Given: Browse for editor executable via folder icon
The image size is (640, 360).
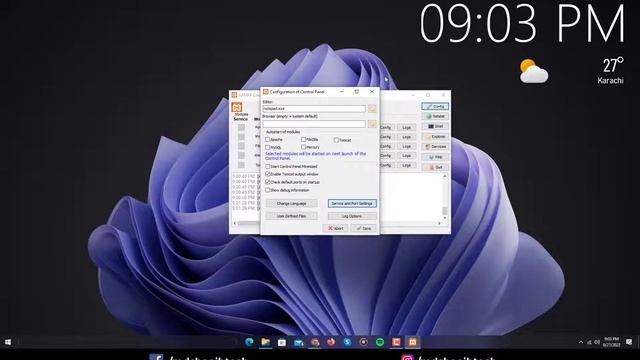Looking at the screenshot, I should (372, 109).
